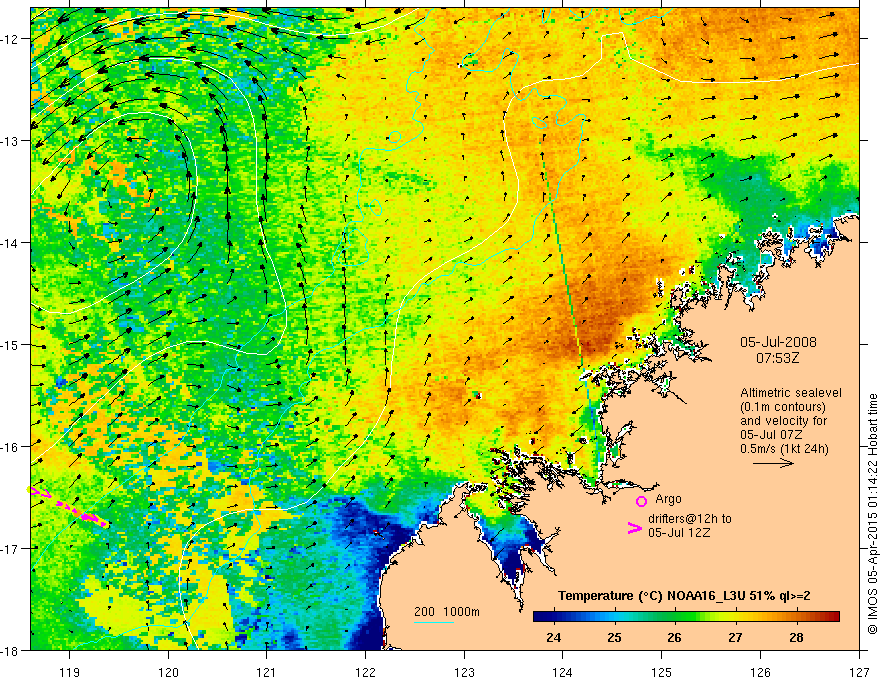
Task: Click the date label 05-Jul-2008
Action: 778,342
